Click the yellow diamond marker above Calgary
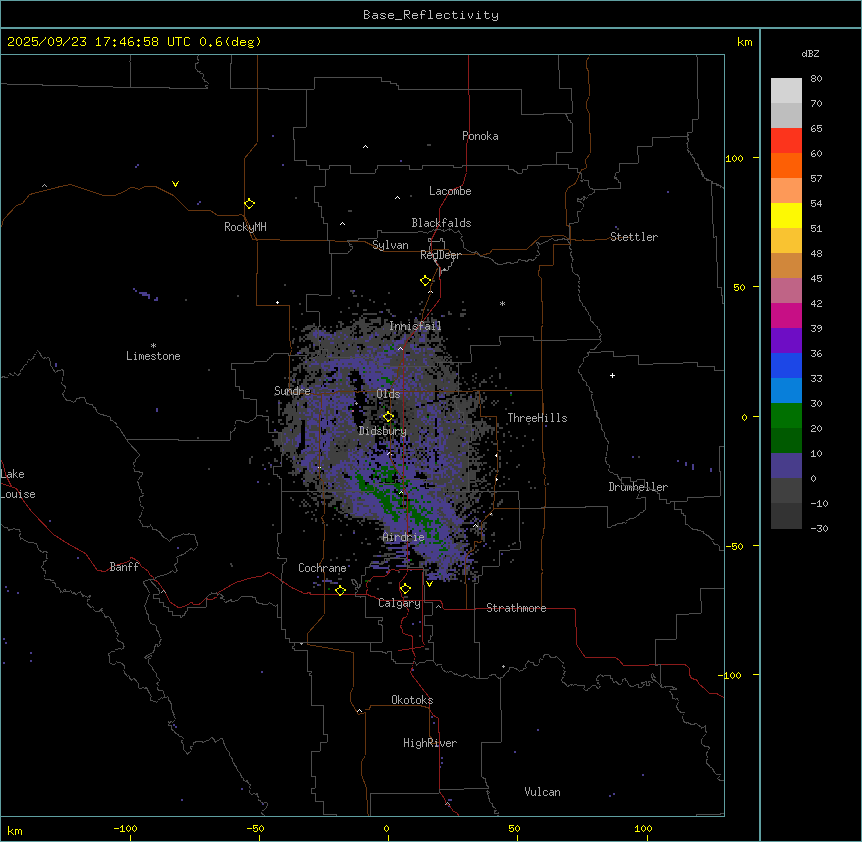The height and width of the screenshot is (842, 862). 405,589
